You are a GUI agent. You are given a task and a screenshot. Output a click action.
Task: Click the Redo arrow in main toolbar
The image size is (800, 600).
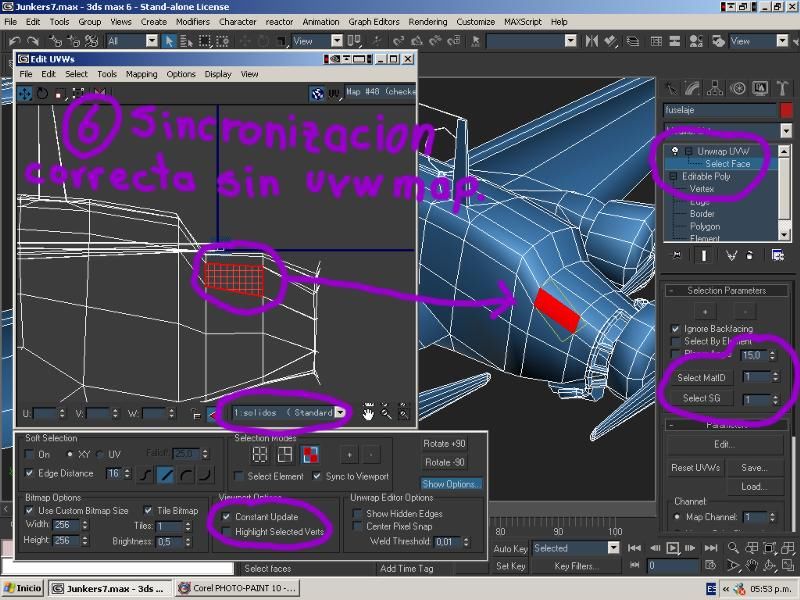(x=33, y=41)
